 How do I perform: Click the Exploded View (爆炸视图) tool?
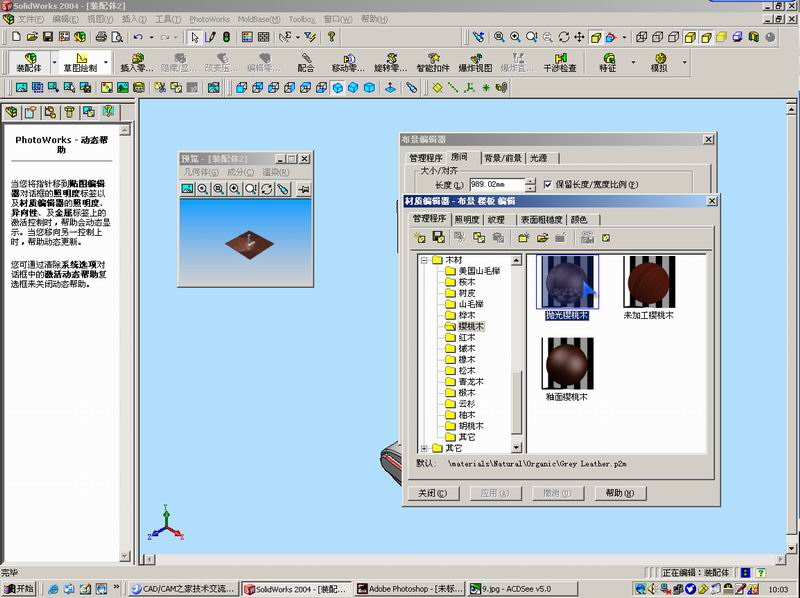point(475,62)
